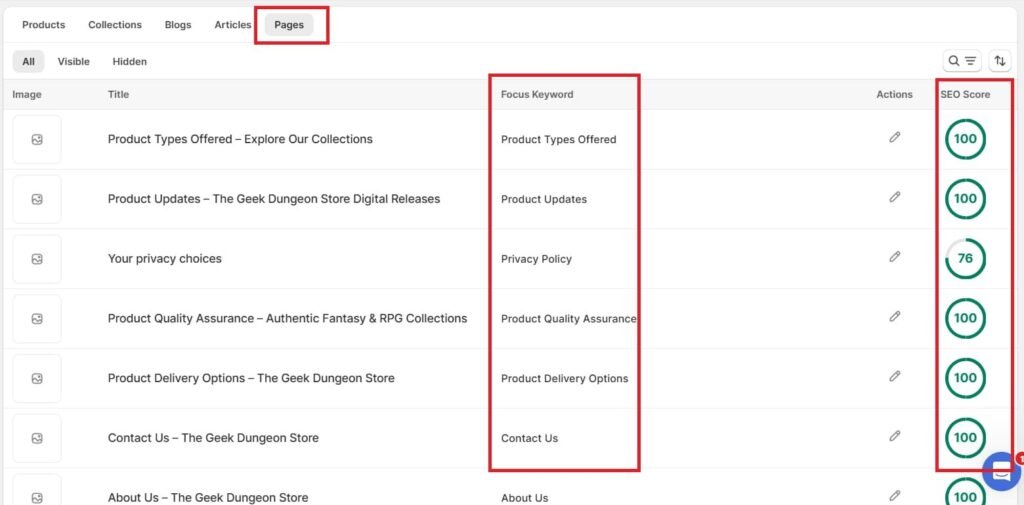
Task: Select the Pages tab
Action: pos(289,25)
